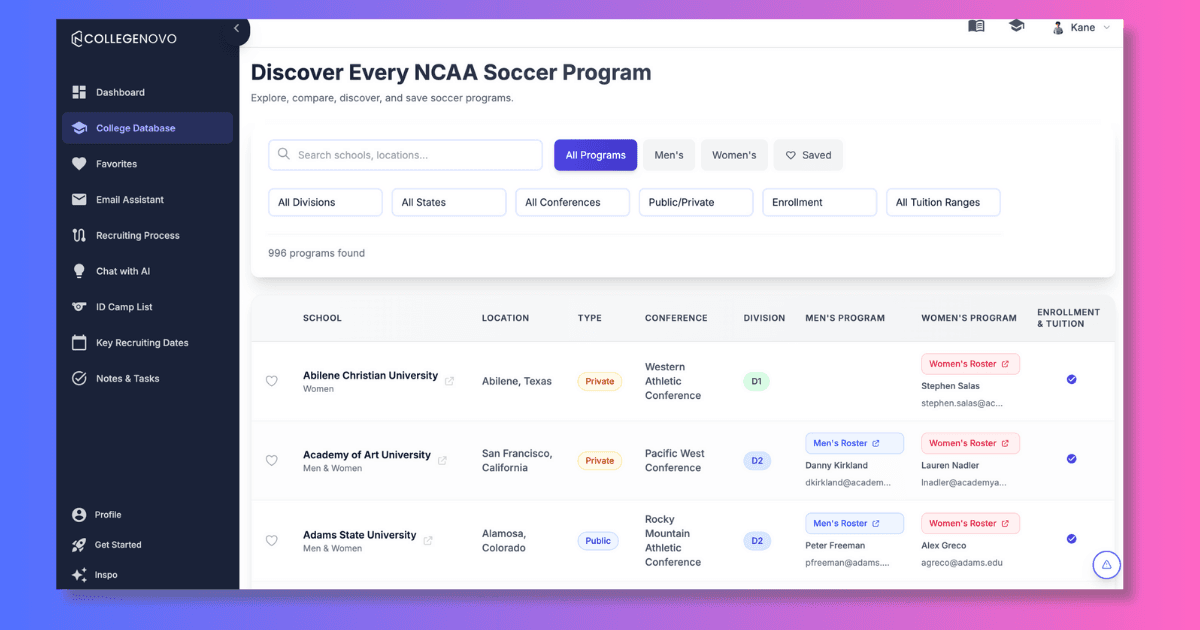1200x630 pixels.
Task: Open Chat with AI in the sidebar
Action: pyautogui.click(x=123, y=270)
